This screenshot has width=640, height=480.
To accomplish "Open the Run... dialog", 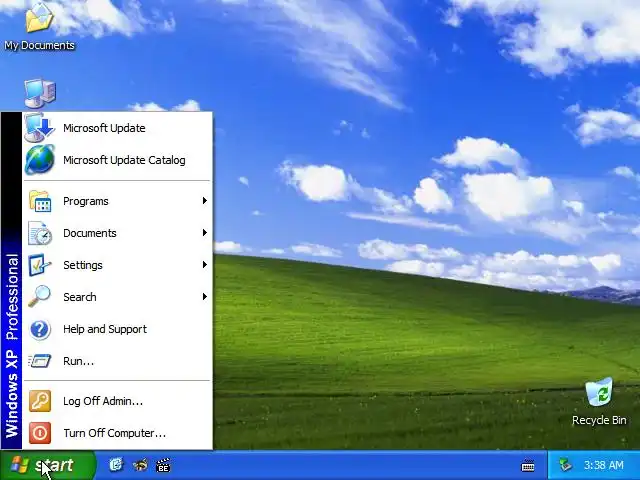I will pos(118,361).
